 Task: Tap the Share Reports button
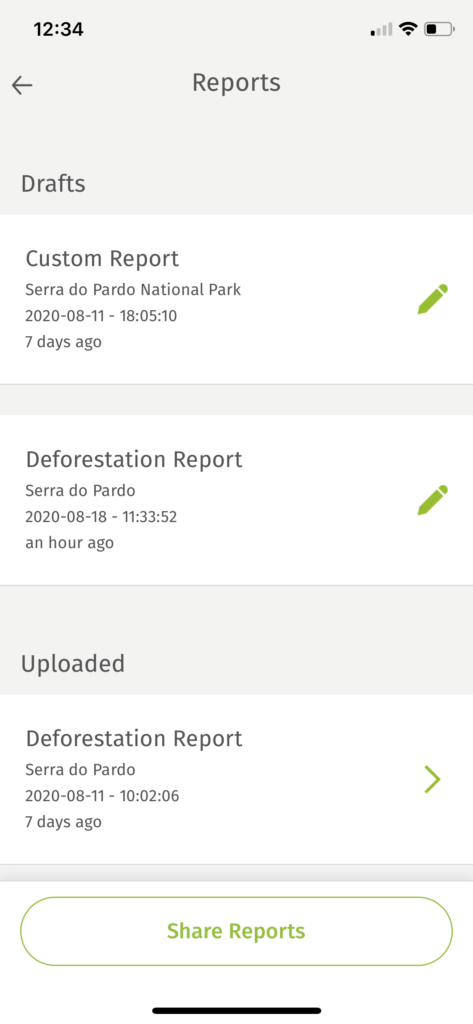click(236, 931)
